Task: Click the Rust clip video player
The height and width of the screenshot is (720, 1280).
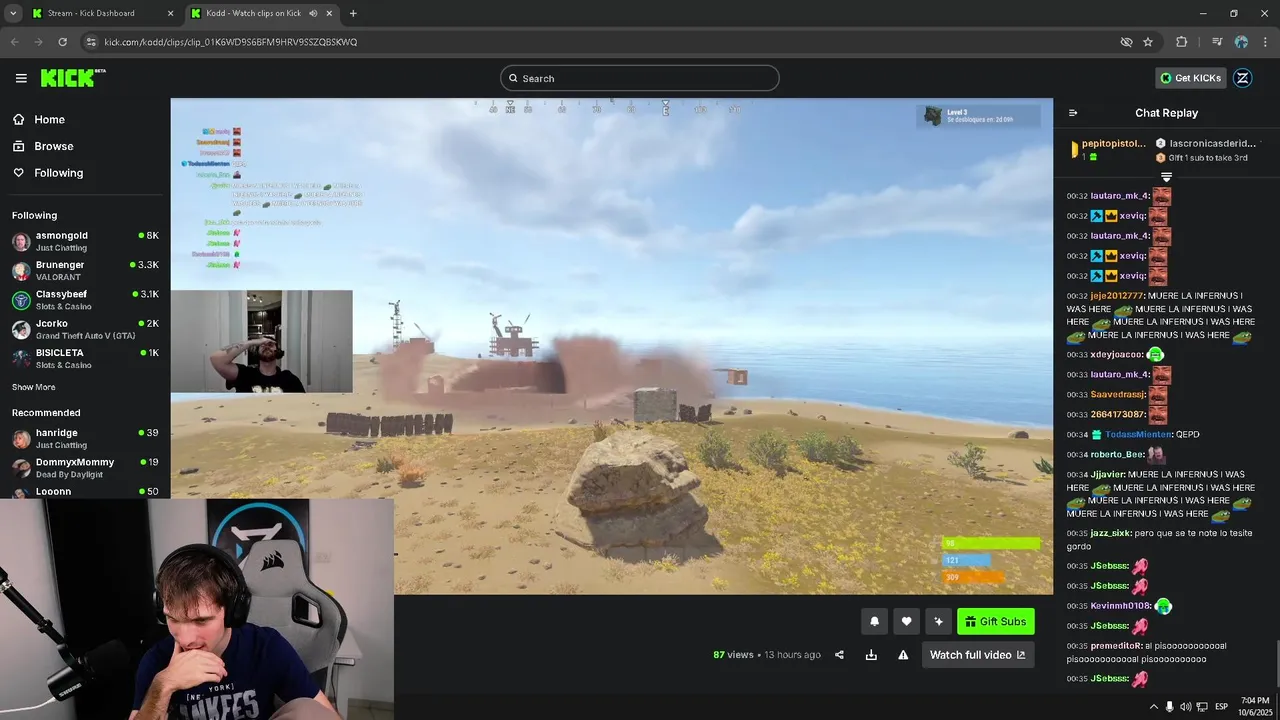Action: (x=612, y=346)
